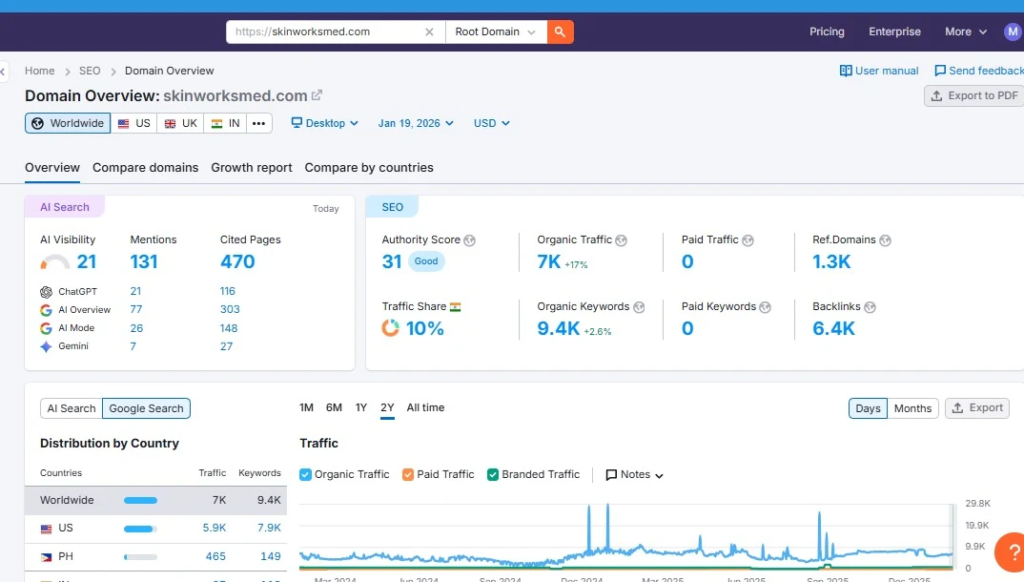Viewport: 1024px width, 582px height.
Task: Open the Root Domain dropdown
Action: [495, 32]
